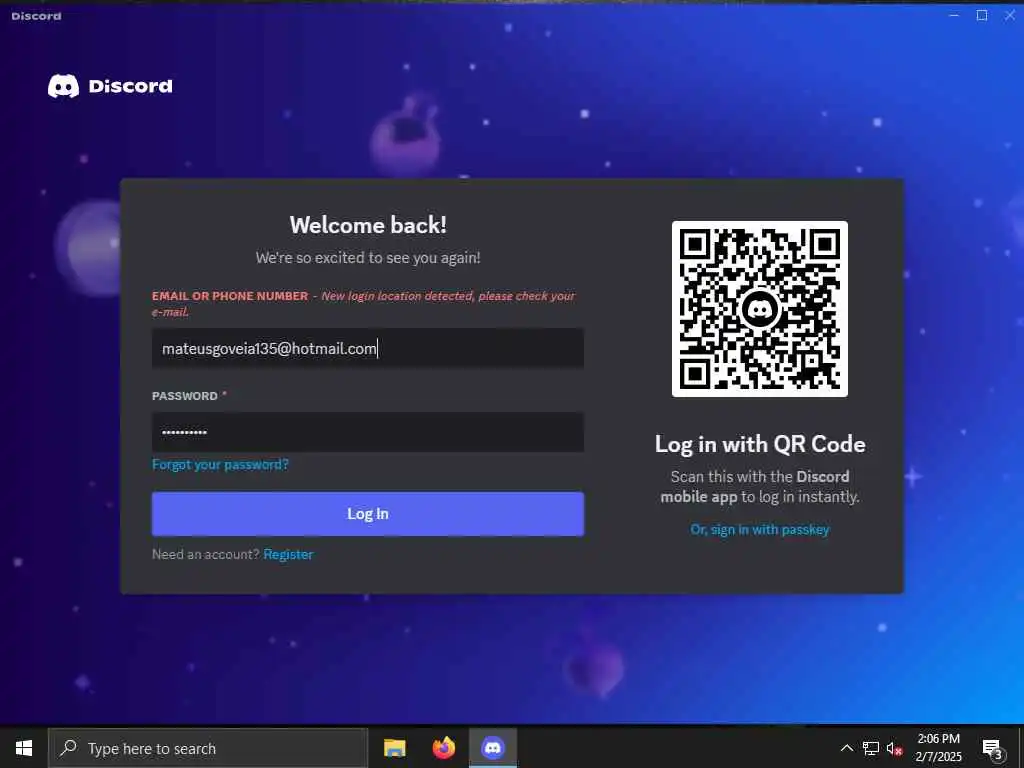Show hidden system tray icons
Image resolution: width=1024 pixels, height=768 pixels.
(x=846, y=748)
